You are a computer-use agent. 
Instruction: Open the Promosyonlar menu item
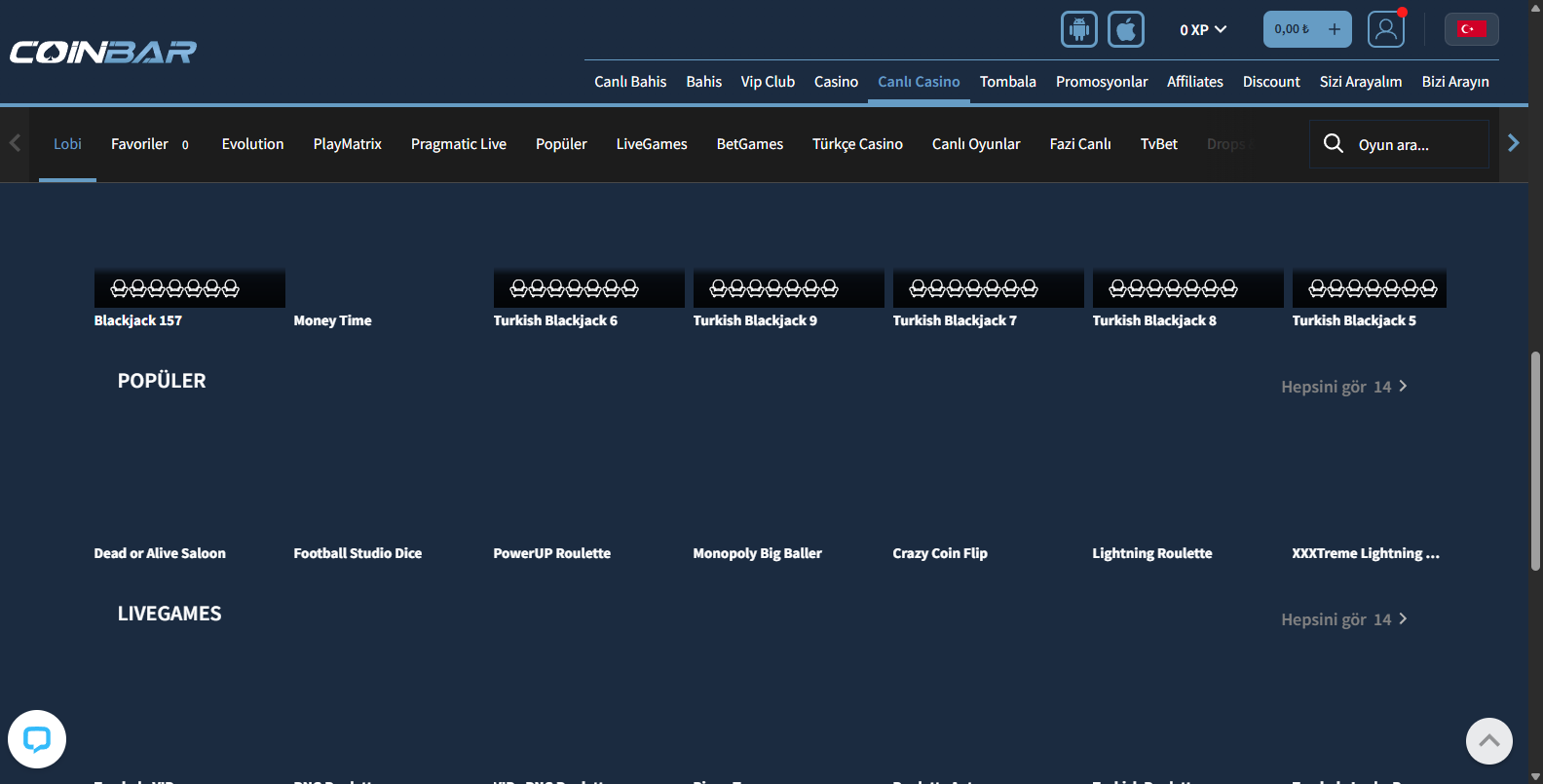point(1101,82)
